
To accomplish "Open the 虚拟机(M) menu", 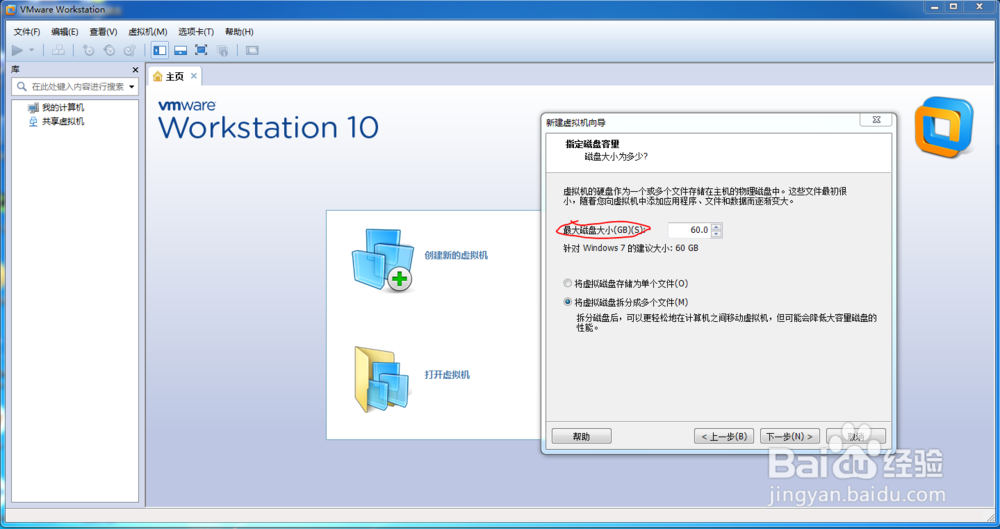I will [147, 32].
